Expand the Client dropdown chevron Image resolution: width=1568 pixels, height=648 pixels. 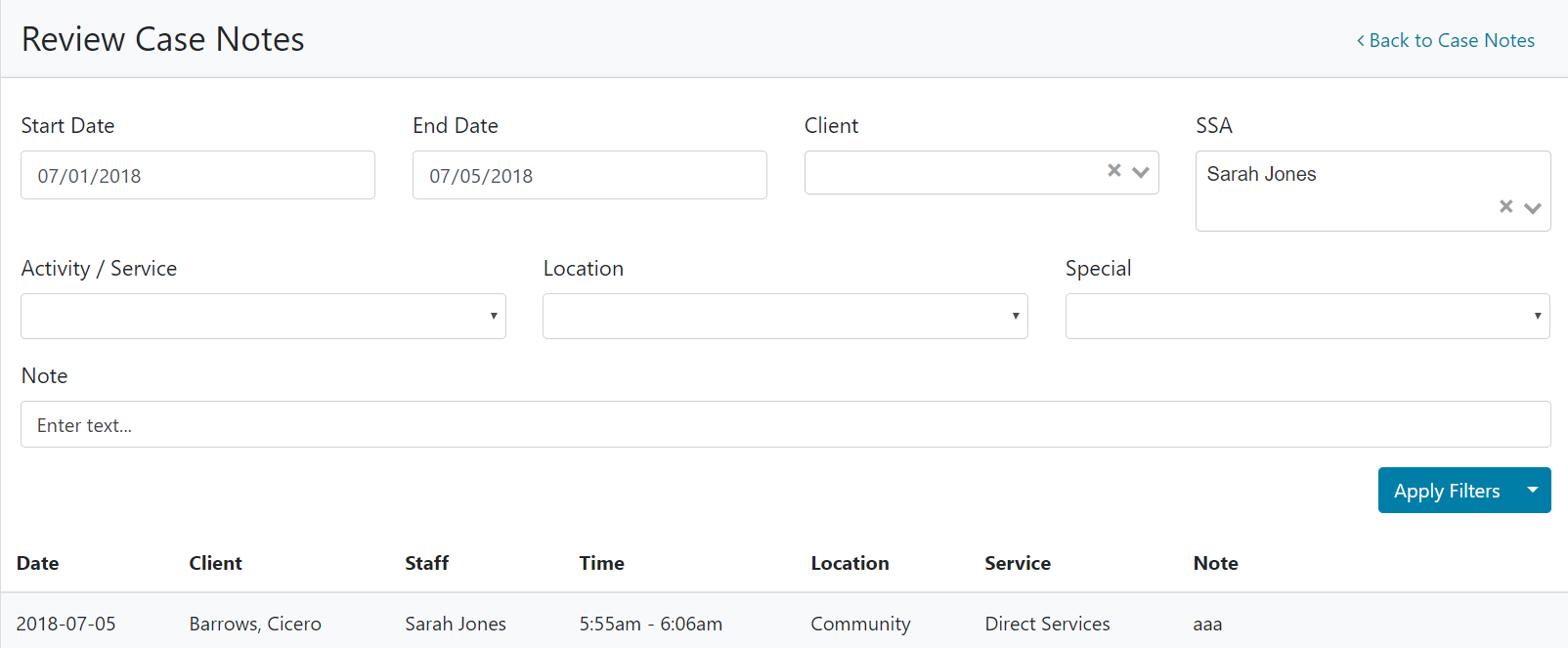(x=1140, y=172)
